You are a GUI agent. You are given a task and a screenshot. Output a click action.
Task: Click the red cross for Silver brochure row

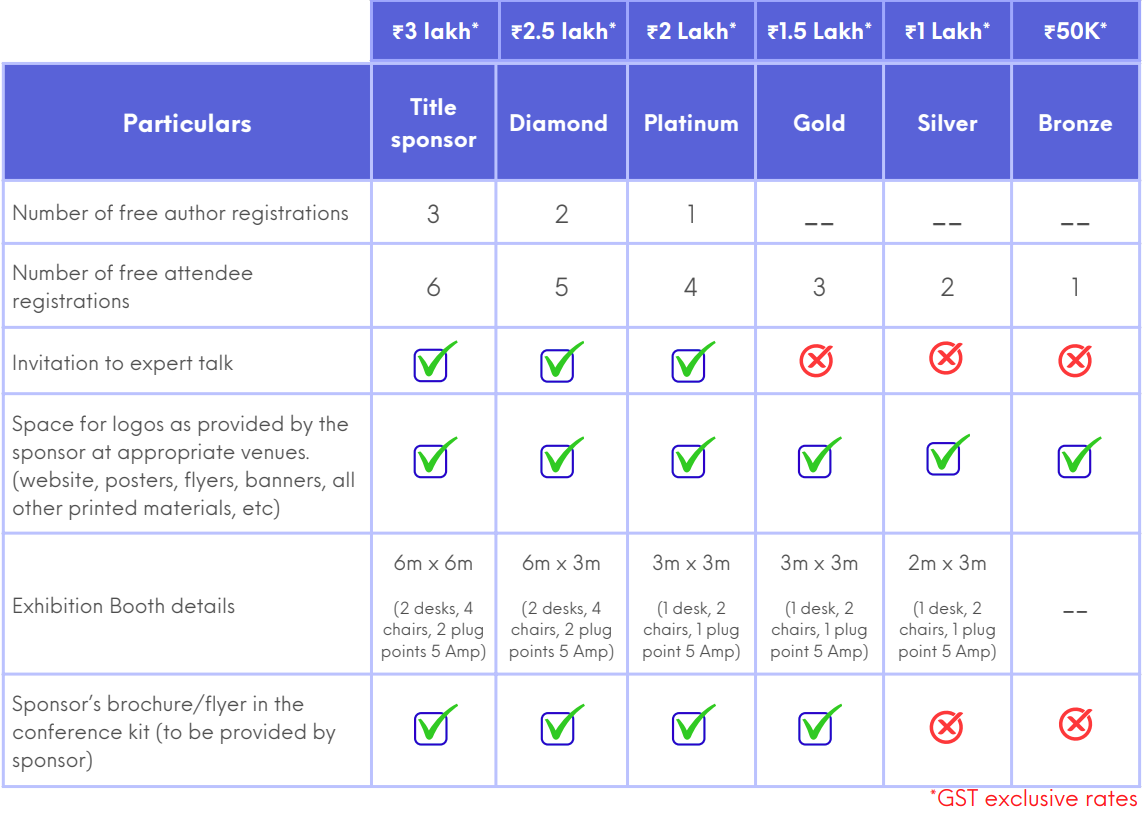pos(946,727)
